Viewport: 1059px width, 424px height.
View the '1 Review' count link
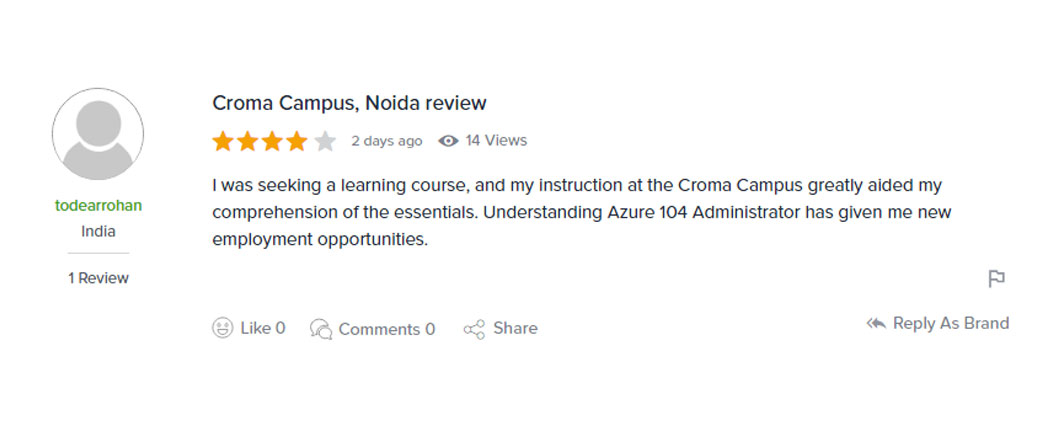click(x=98, y=278)
